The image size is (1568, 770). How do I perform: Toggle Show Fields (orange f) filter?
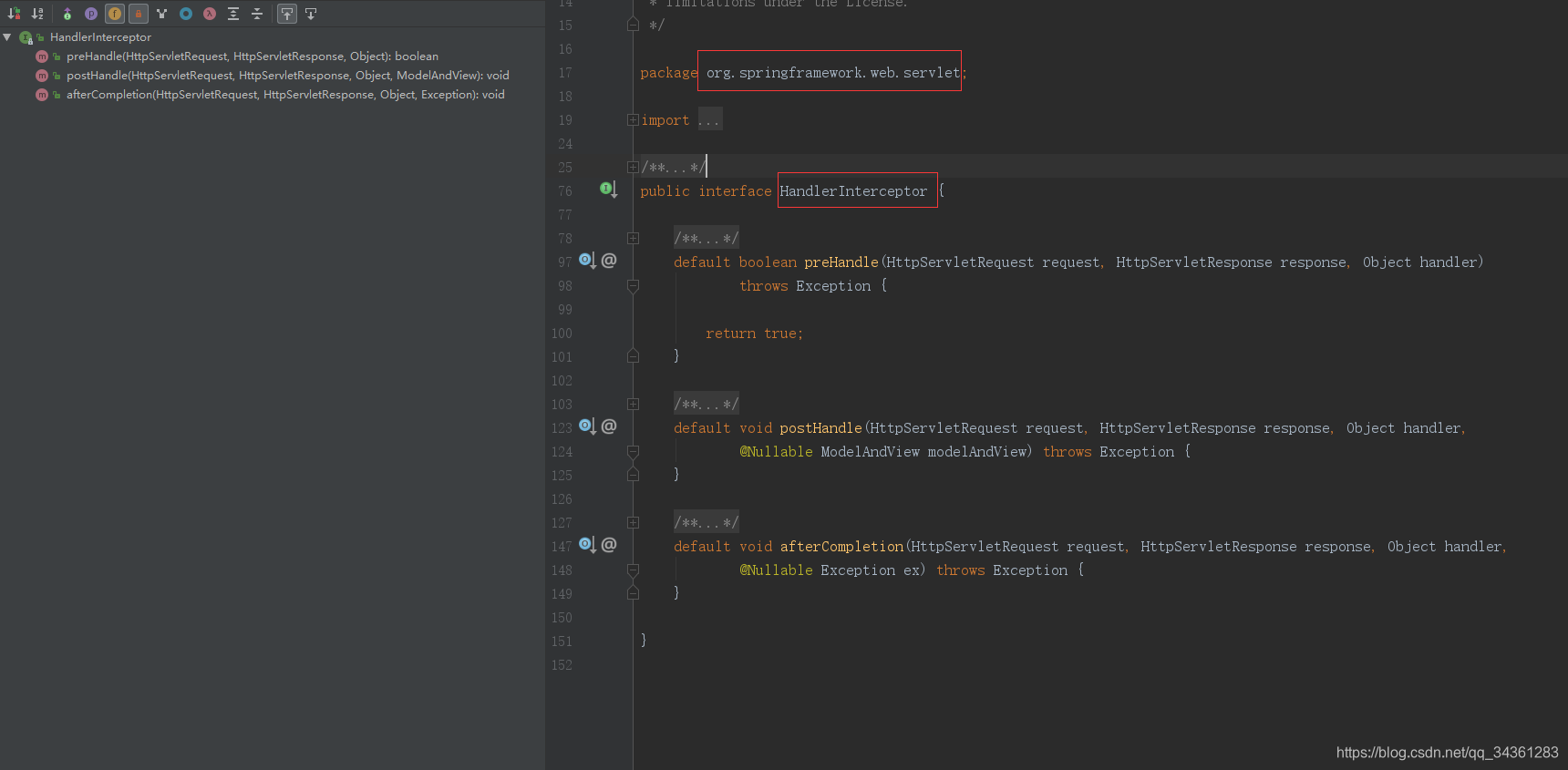click(x=115, y=14)
